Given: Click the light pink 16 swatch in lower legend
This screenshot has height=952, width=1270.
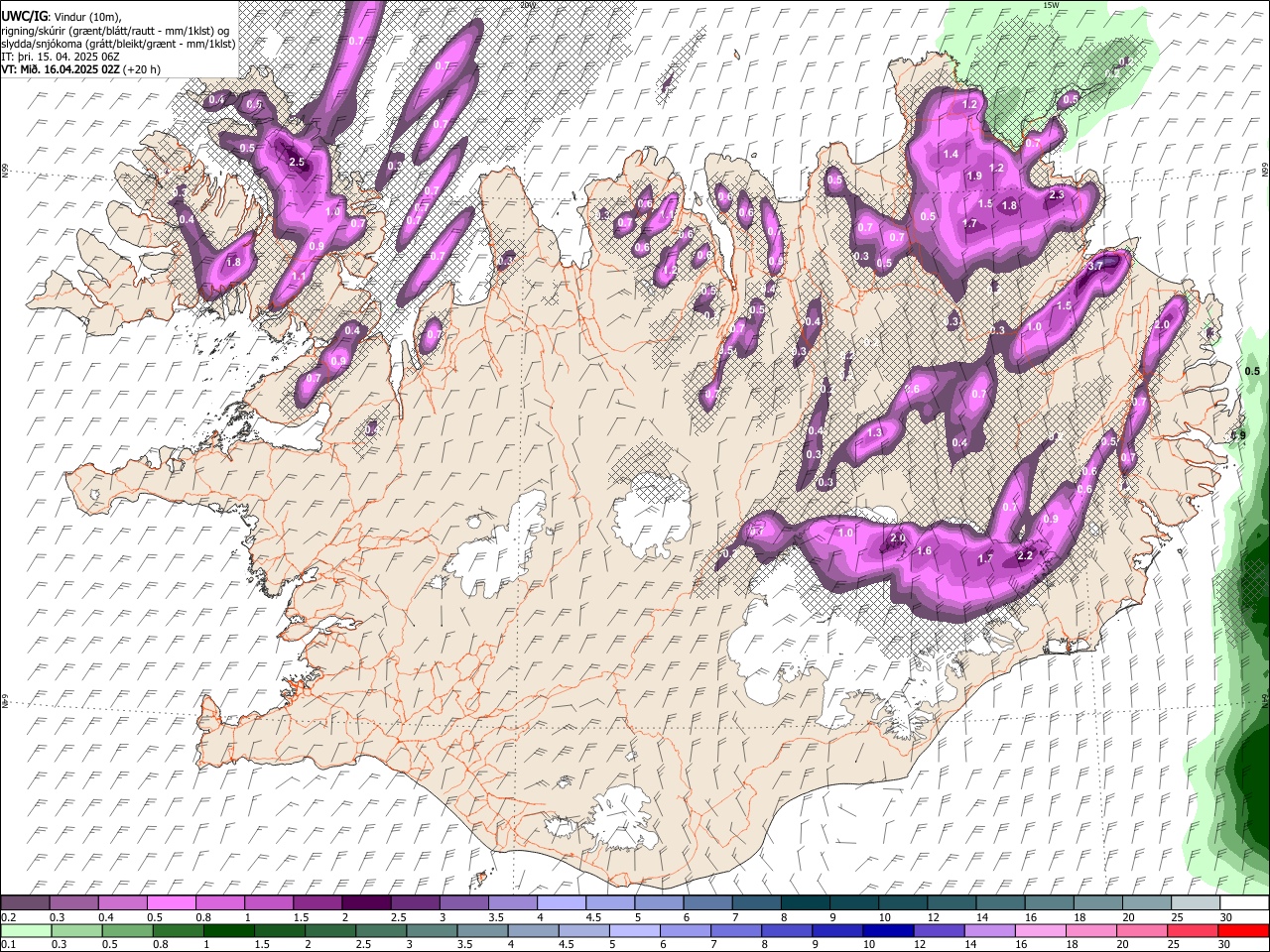Looking at the screenshot, I should (1040, 930).
